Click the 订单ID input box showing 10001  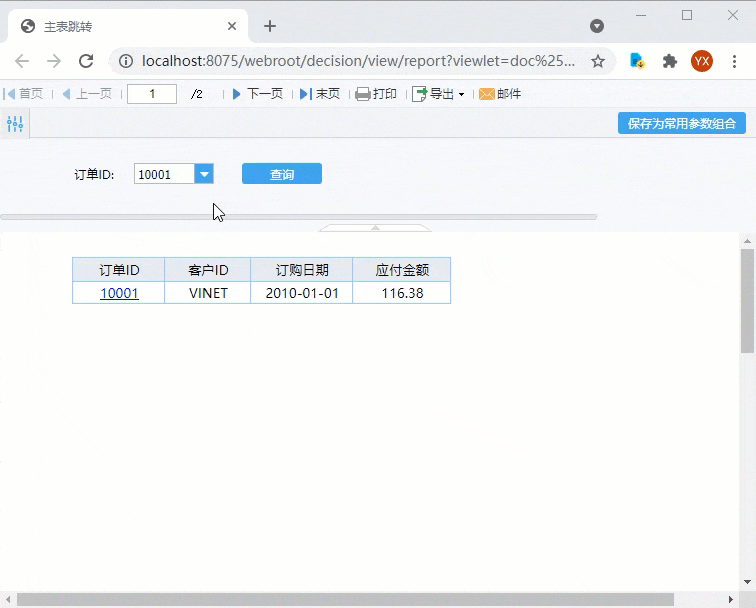pyautogui.click(x=164, y=174)
